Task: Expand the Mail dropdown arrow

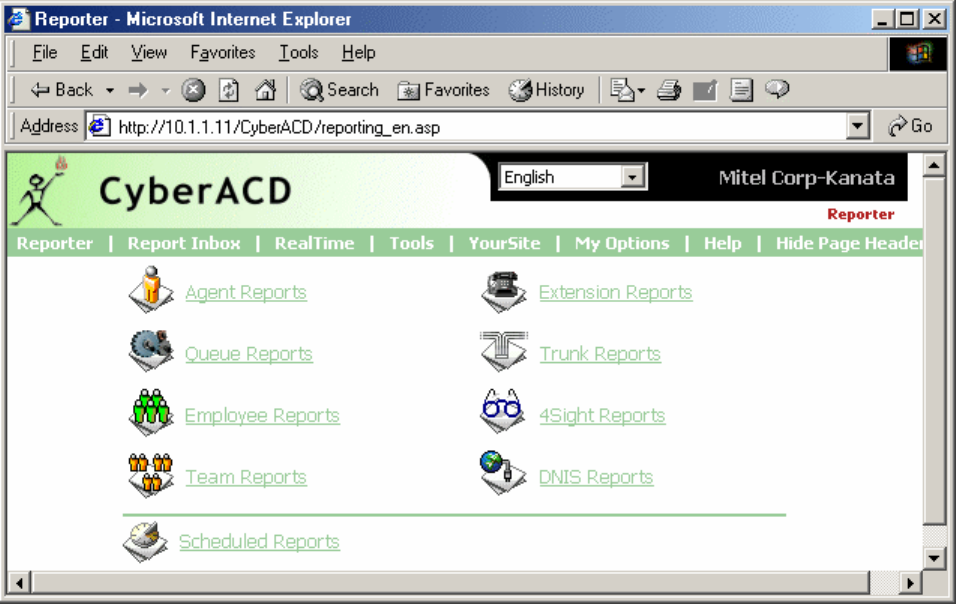Action: 641,91
